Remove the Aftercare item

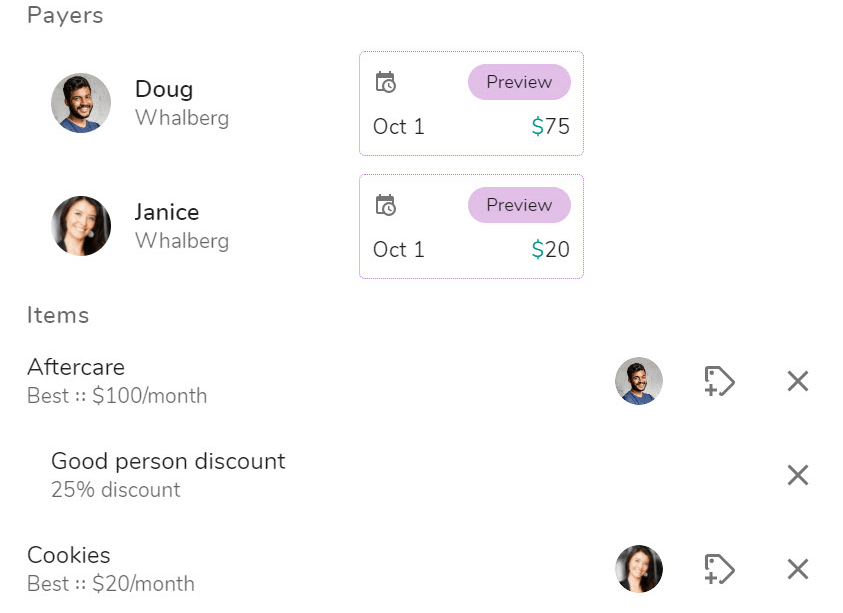pyautogui.click(x=797, y=381)
